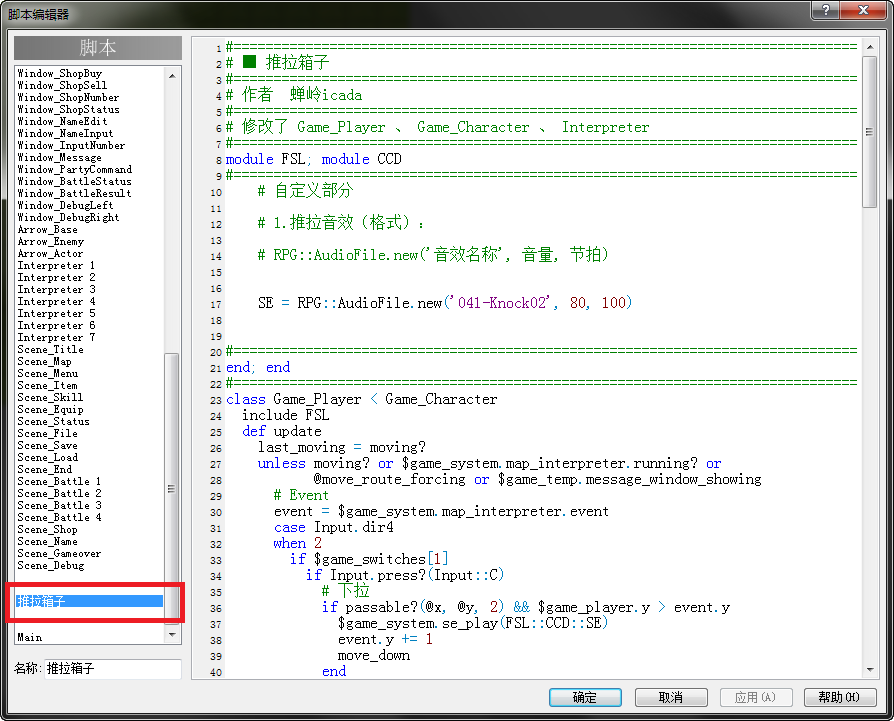Close the script editor window
The image size is (894, 721).
864,10
